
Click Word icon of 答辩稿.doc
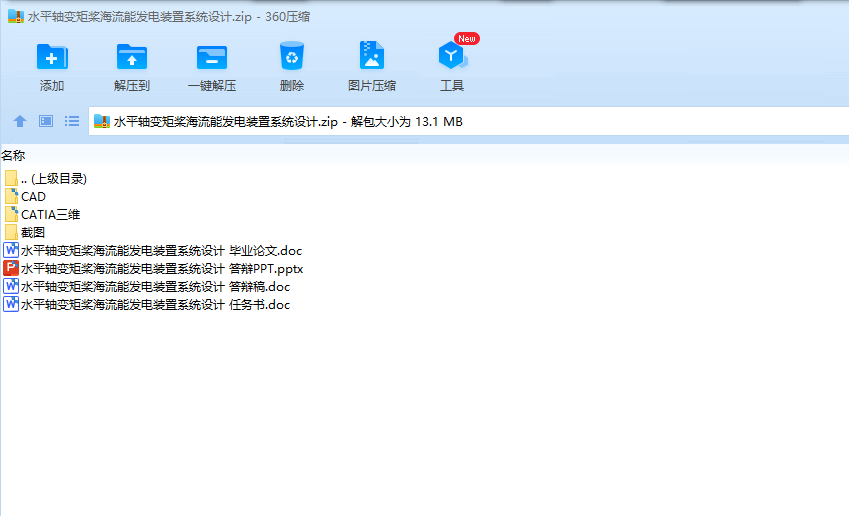[11, 286]
